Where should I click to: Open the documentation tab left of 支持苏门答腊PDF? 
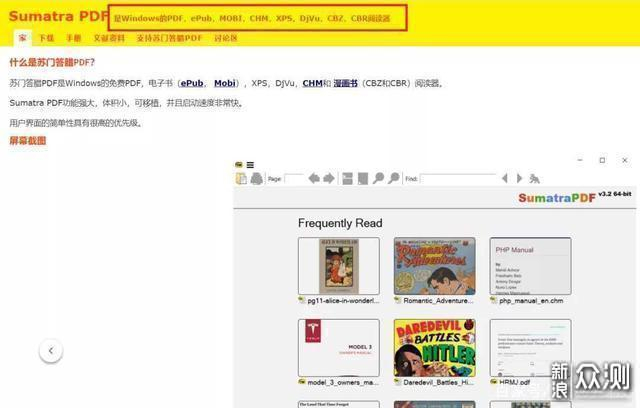(x=109, y=38)
